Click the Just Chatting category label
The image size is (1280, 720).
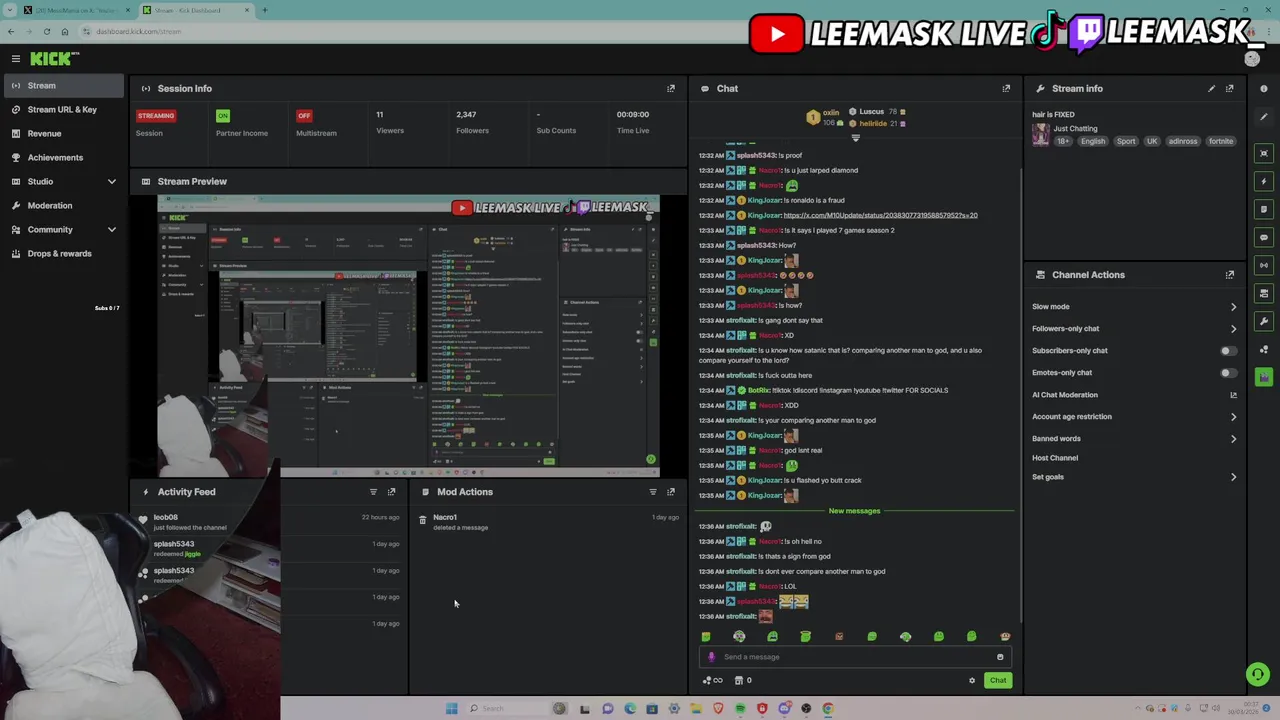coord(1075,128)
